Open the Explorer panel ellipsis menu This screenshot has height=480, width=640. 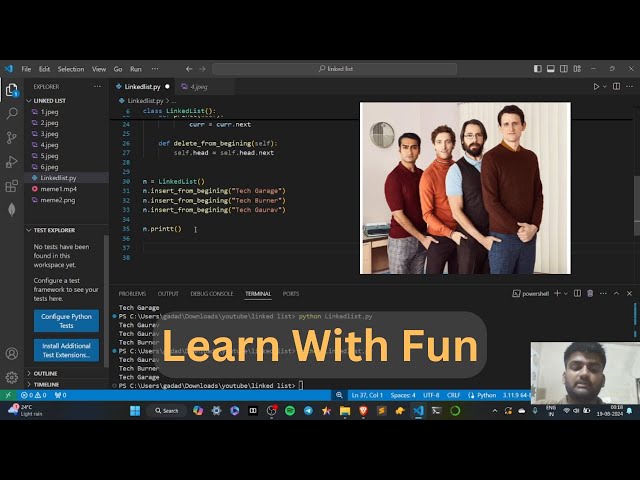pos(97,87)
